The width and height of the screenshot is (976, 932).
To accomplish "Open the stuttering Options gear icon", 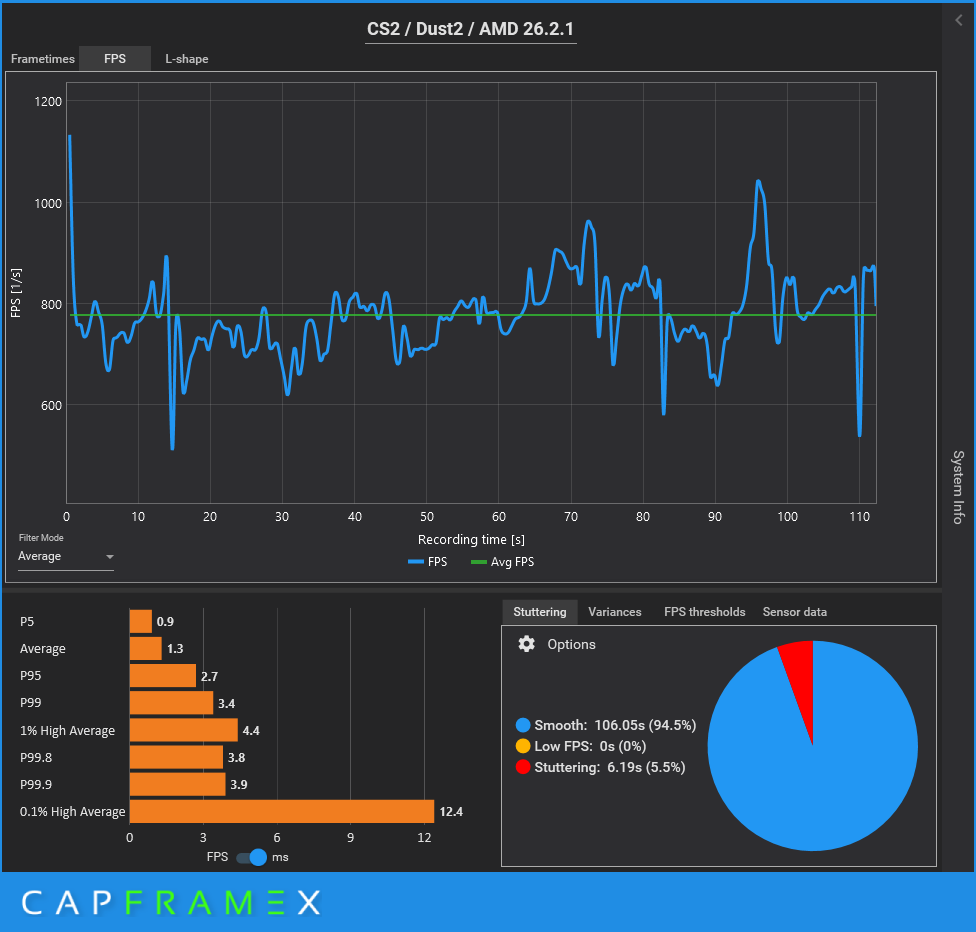I will click(x=526, y=644).
